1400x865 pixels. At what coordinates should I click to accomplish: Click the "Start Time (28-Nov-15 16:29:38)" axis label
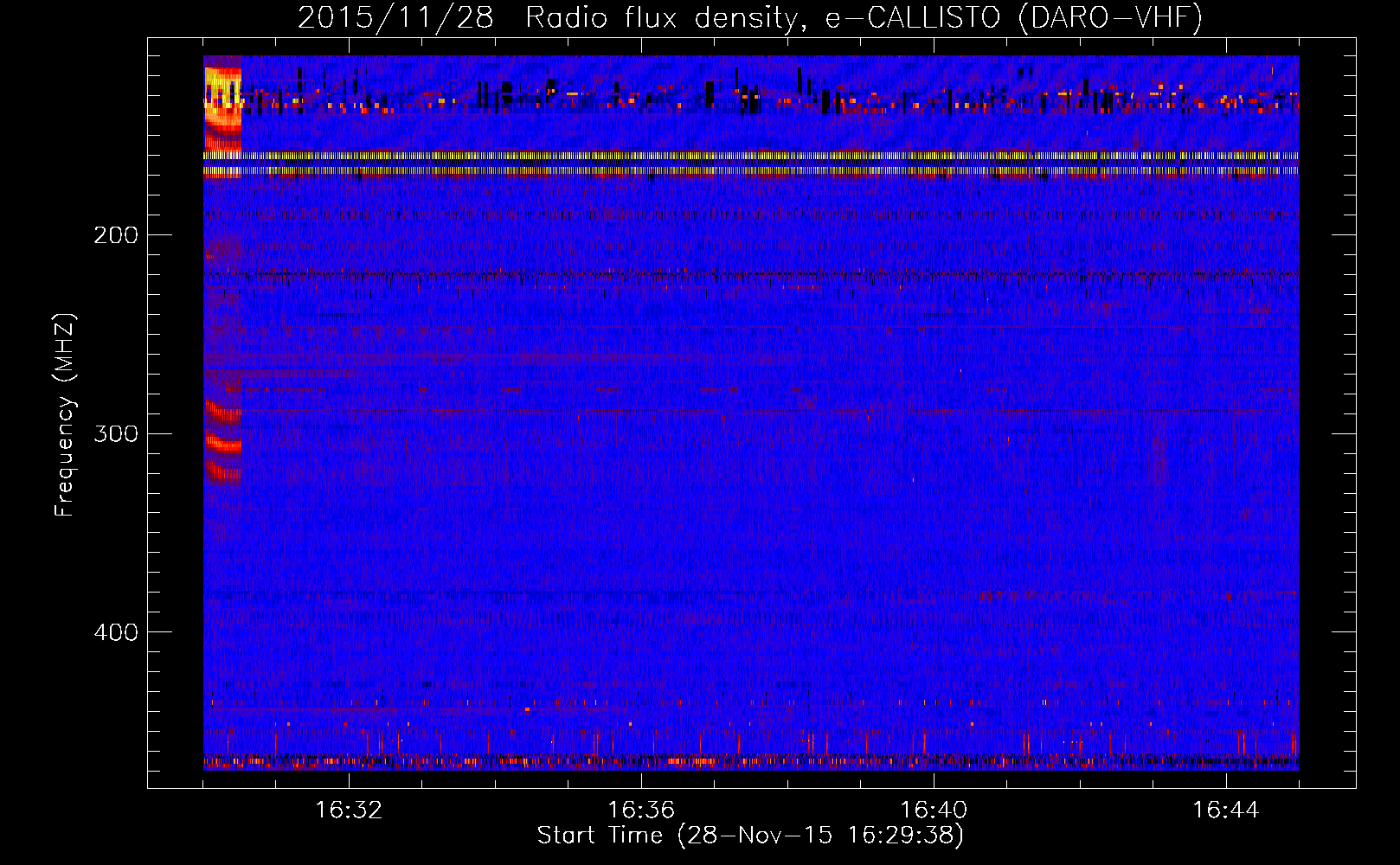[750, 836]
